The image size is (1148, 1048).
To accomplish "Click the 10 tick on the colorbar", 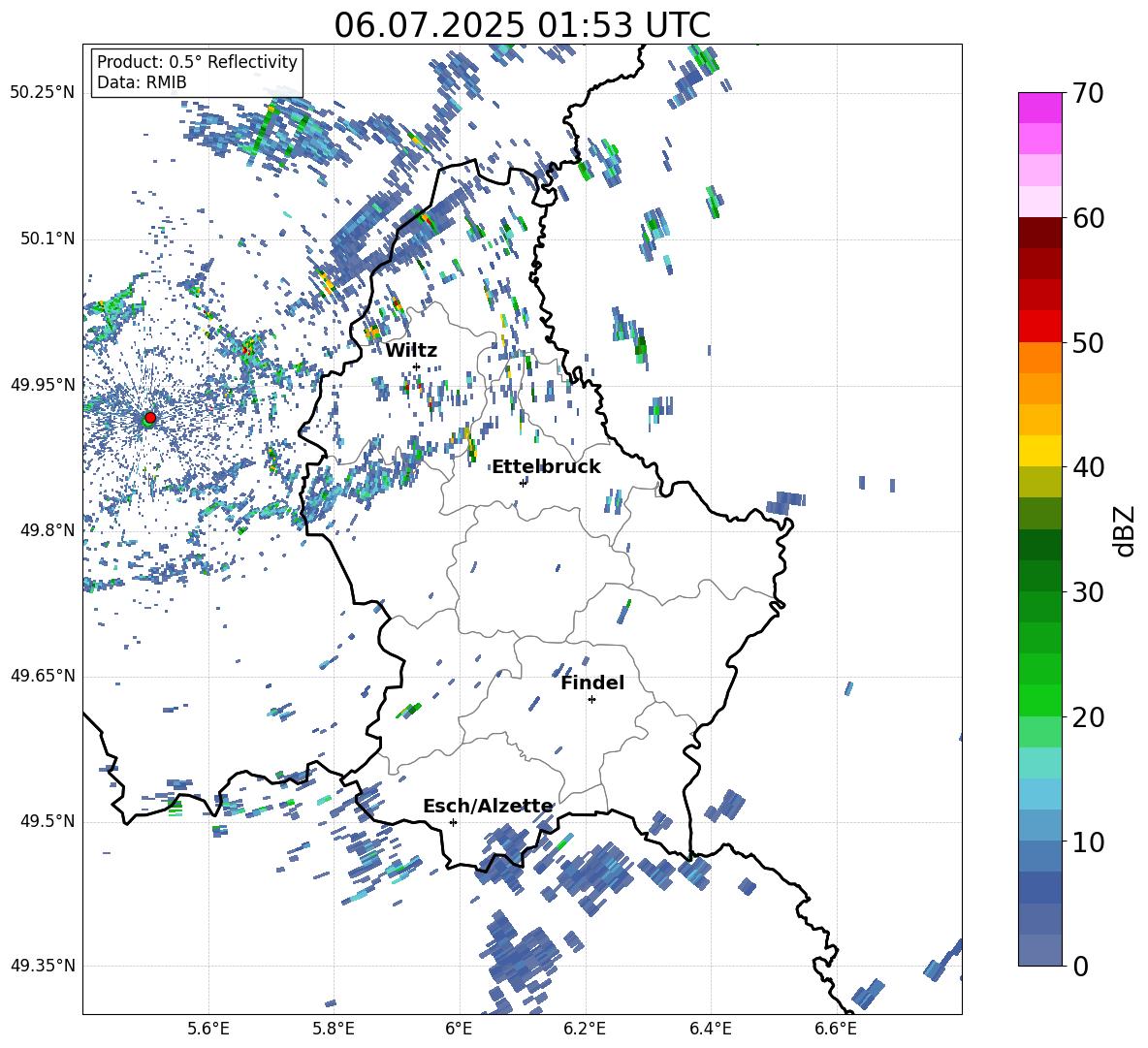I will pos(1087,842).
